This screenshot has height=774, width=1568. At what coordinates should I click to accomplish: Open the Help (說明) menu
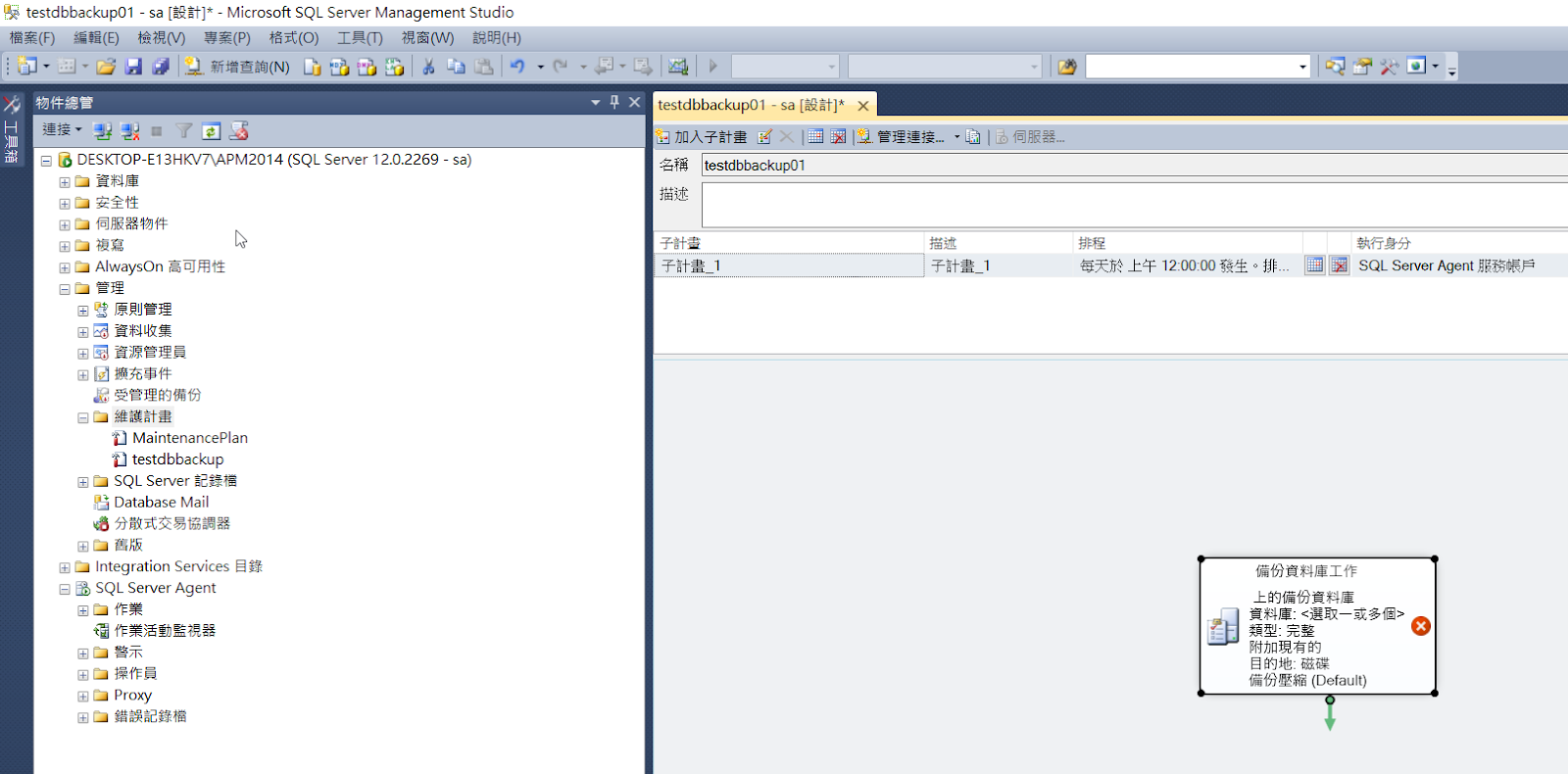[496, 37]
